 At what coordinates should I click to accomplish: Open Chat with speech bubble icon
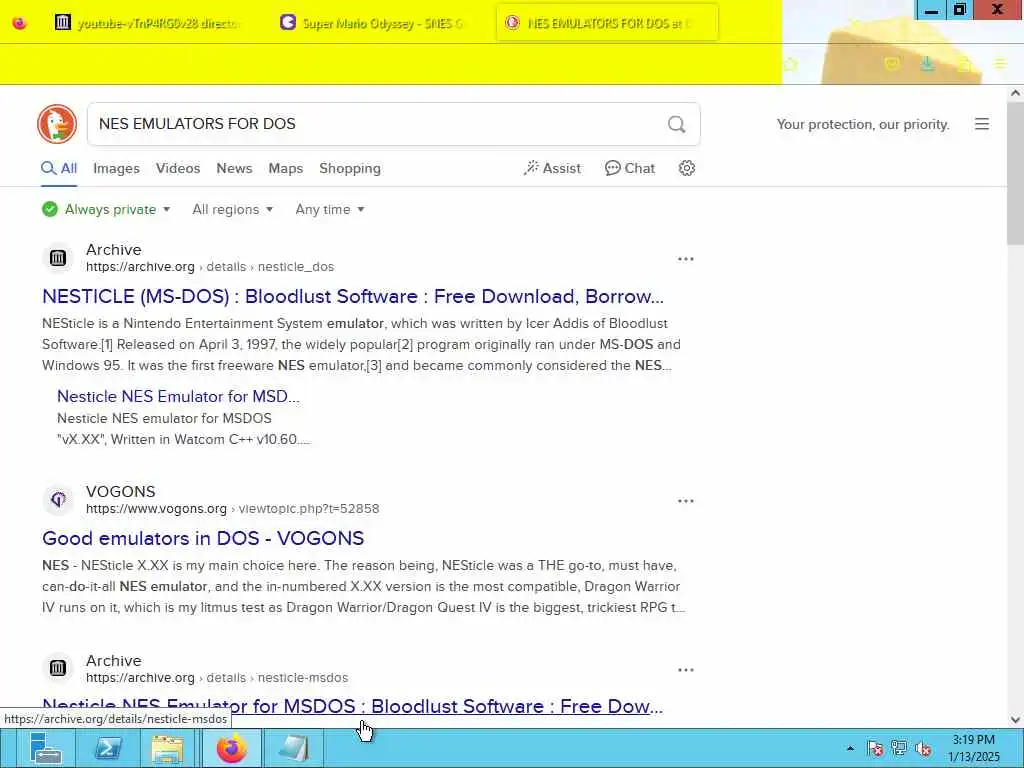point(630,168)
